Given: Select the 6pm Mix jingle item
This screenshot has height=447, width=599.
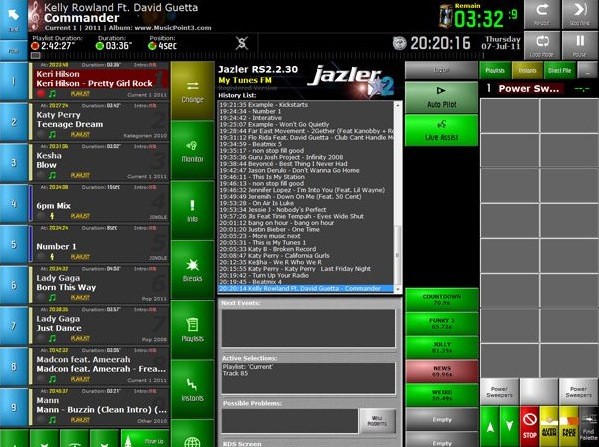Looking at the screenshot, I should 100,203.
